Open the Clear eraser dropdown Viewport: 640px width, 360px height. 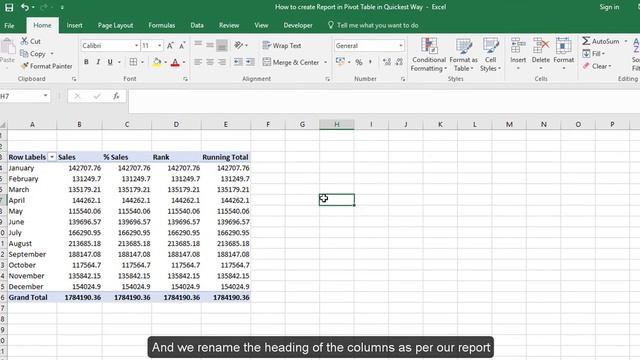click(597, 66)
